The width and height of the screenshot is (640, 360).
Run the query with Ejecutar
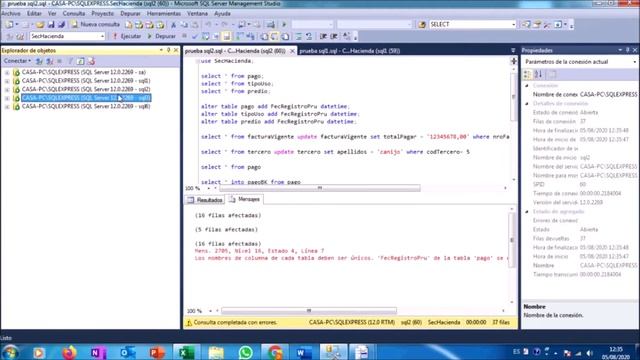pyautogui.click(x=127, y=36)
